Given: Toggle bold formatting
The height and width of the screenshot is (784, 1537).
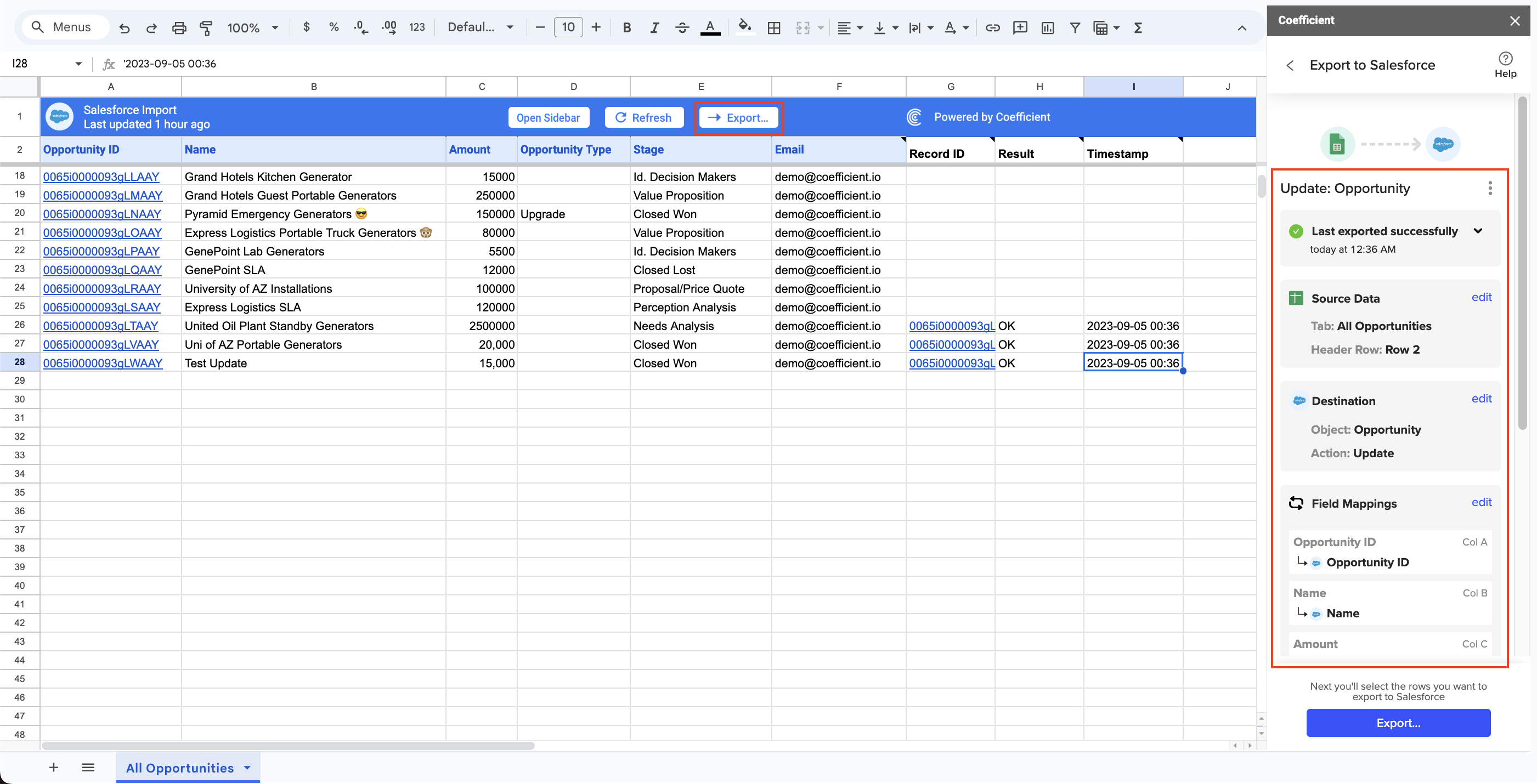Looking at the screenshot, I should pyautogui.click(x=626, y=27).
